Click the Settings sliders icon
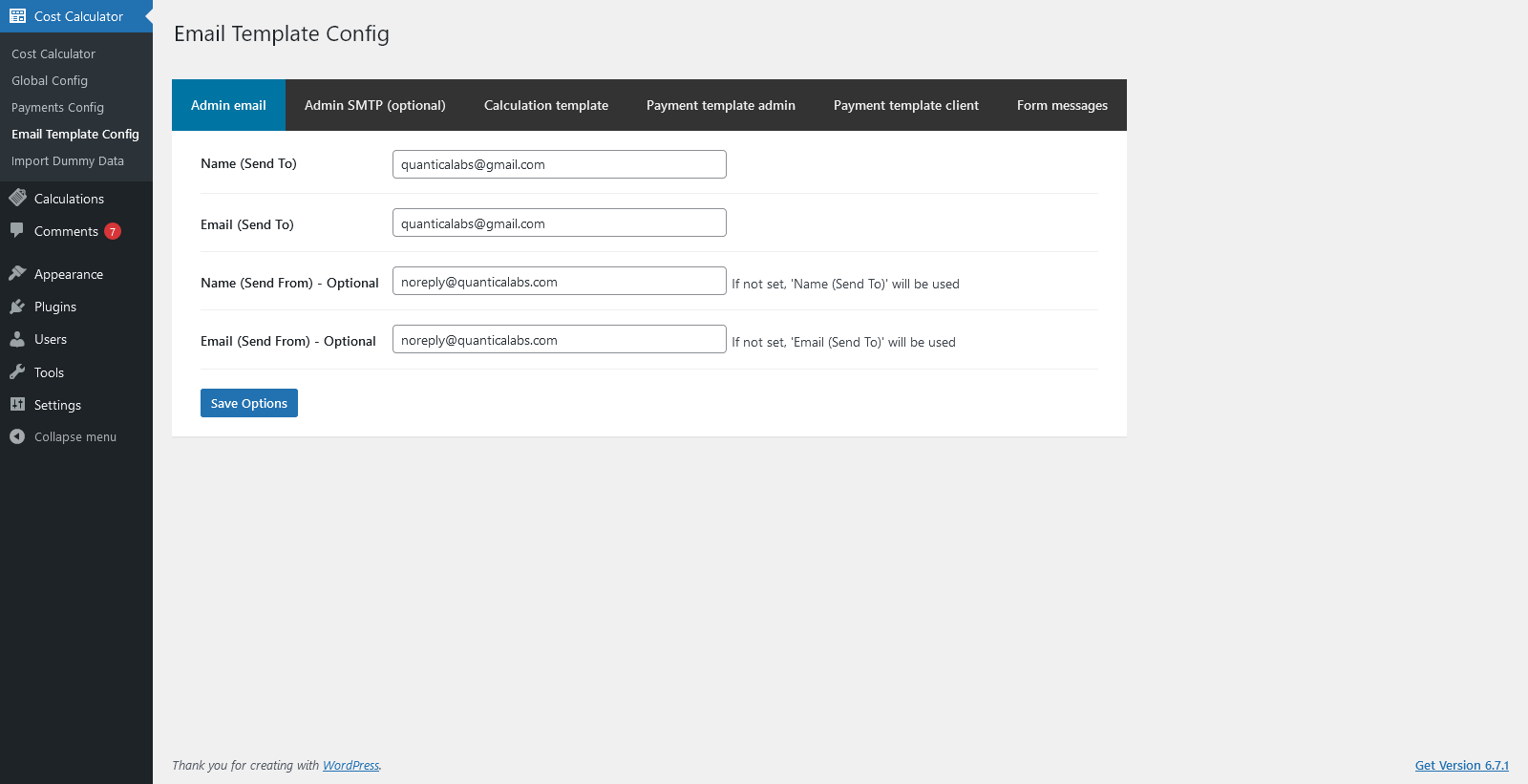 [x=17, y=405]
